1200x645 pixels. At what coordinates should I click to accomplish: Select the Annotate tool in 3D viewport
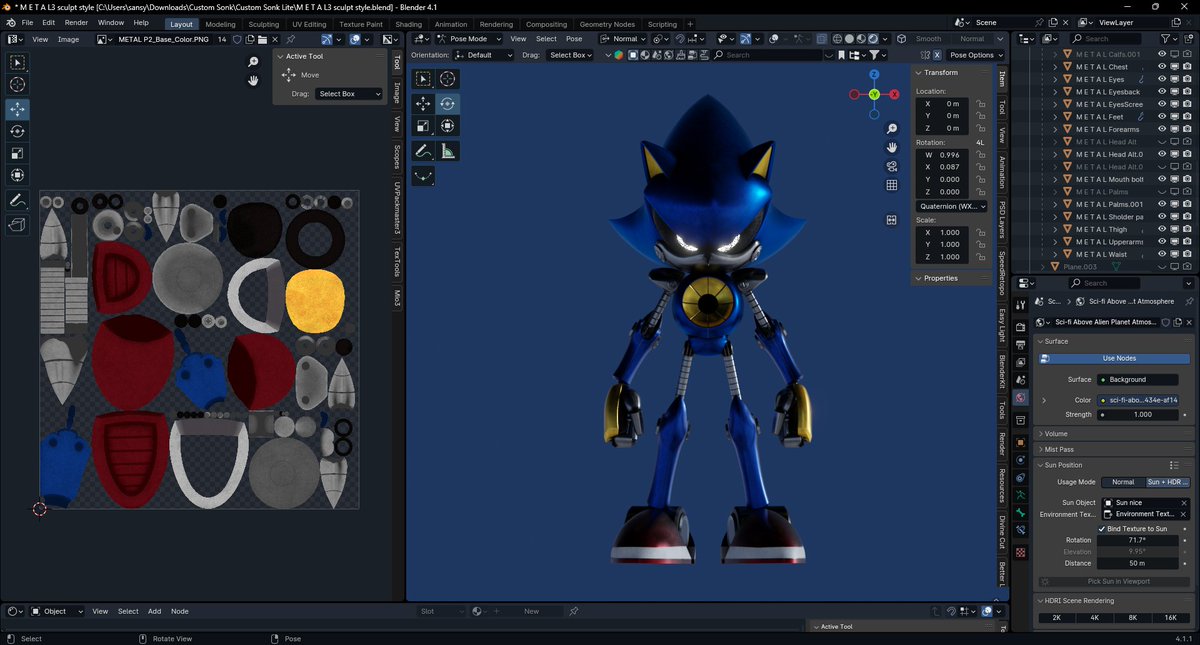click(423, 151)
